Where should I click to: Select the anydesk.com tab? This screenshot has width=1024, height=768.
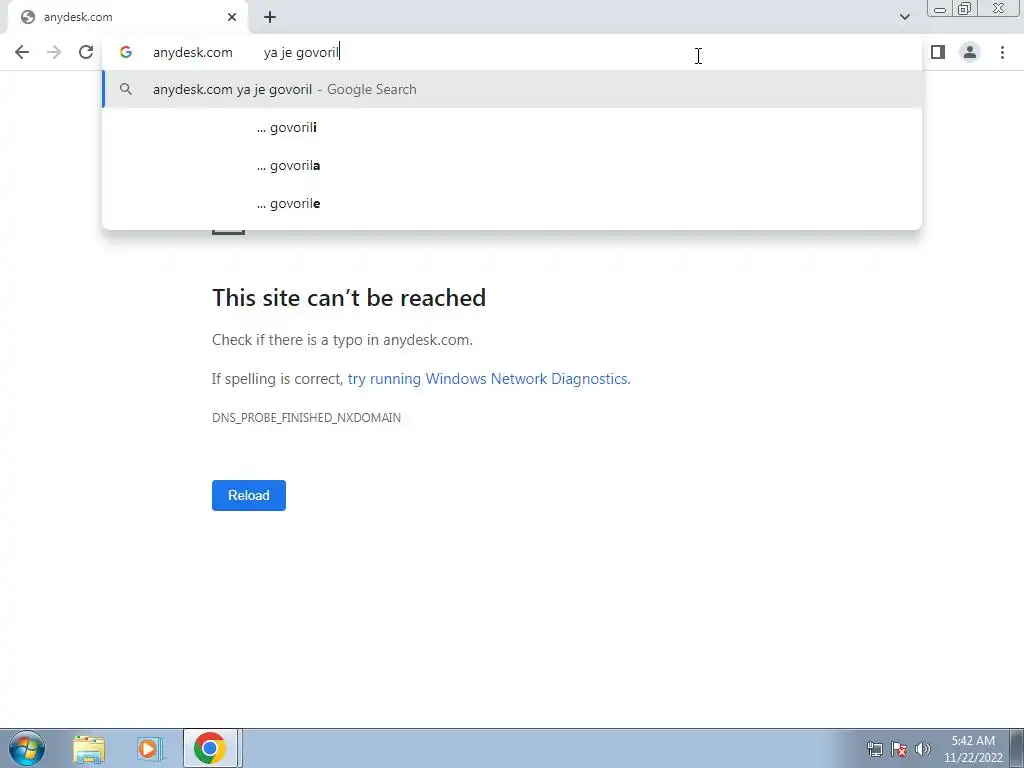pos(127,17)
